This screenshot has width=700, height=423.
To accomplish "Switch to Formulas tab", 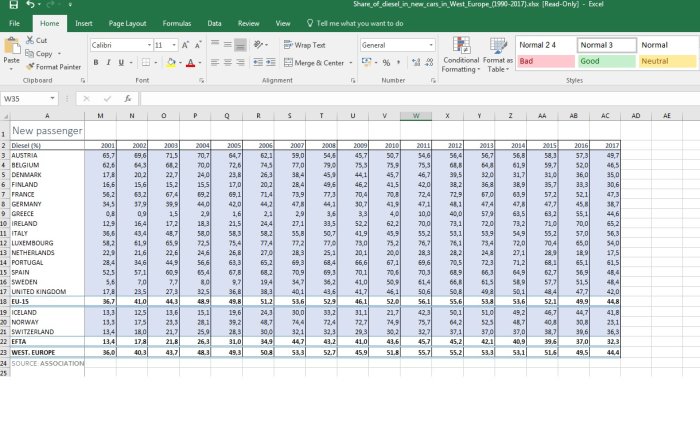I will pos(177,23).
